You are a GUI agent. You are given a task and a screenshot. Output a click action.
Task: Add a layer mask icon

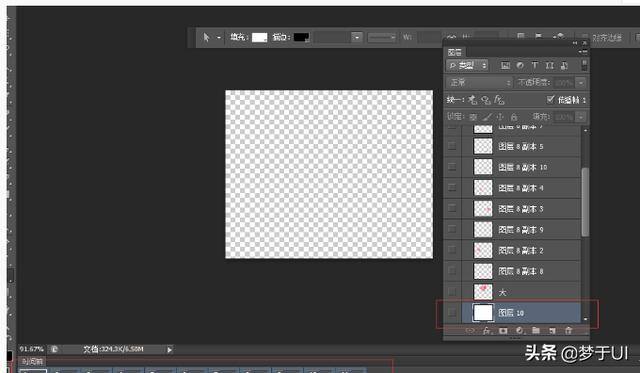(503, 331)
